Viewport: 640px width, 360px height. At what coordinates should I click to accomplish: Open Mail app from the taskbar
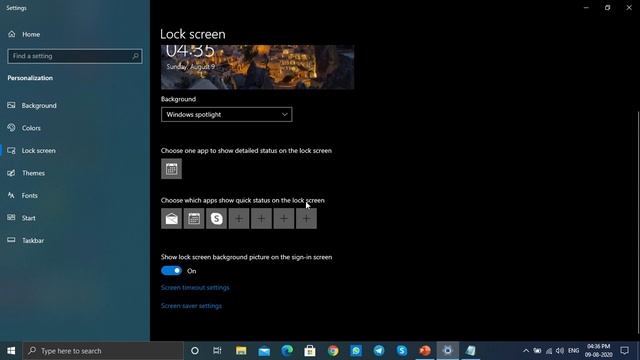pyautogui.click(x=264, y=351)
